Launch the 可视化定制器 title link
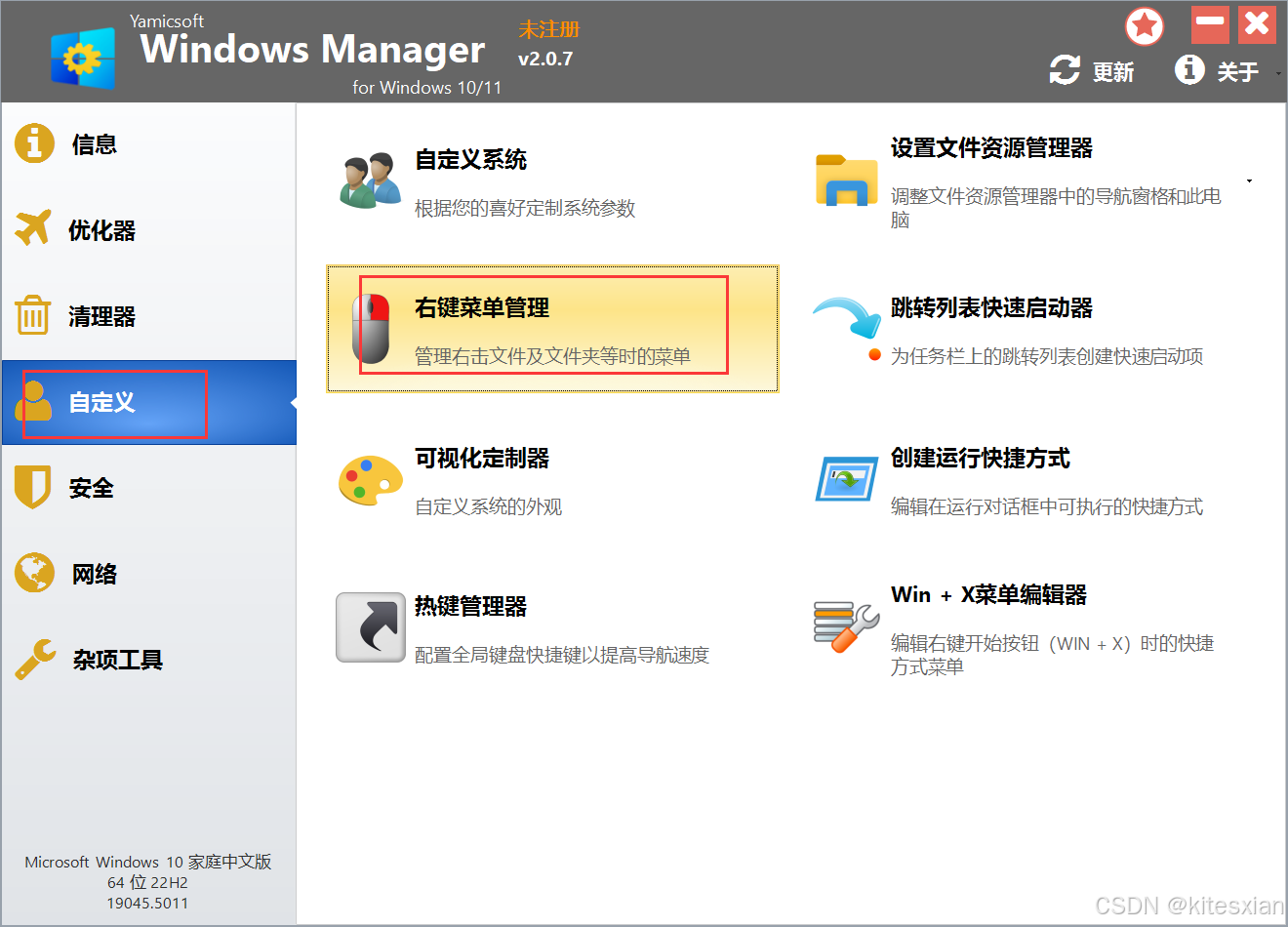This screenshot has height=927, width=1288. (x=482, y=458)
